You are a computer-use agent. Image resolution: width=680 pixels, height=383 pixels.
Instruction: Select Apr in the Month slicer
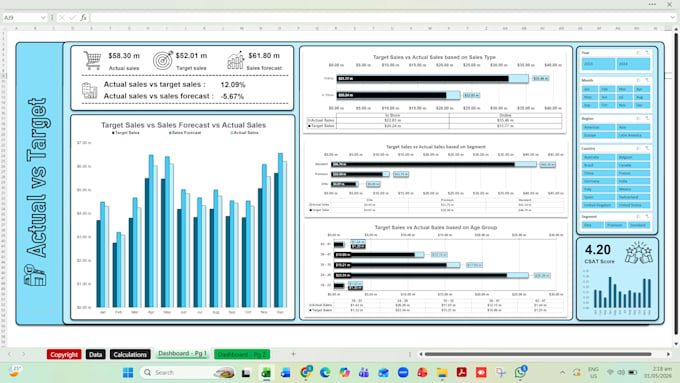[642, 89]
